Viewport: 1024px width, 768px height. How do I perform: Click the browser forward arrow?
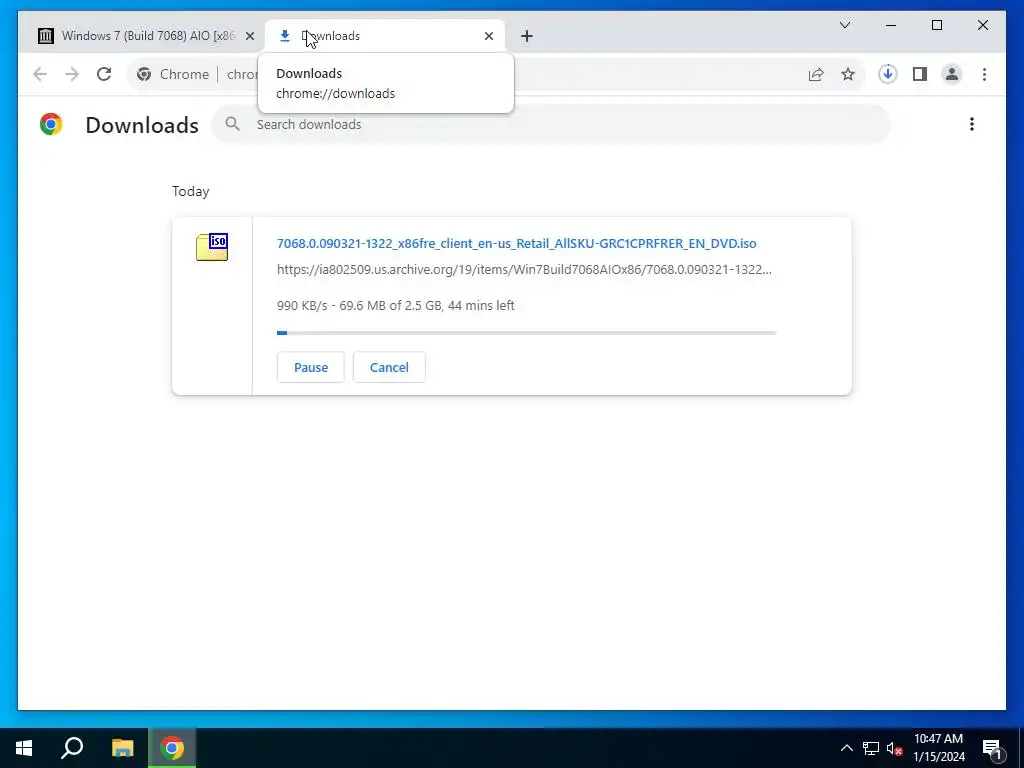(x=72, y=74)
